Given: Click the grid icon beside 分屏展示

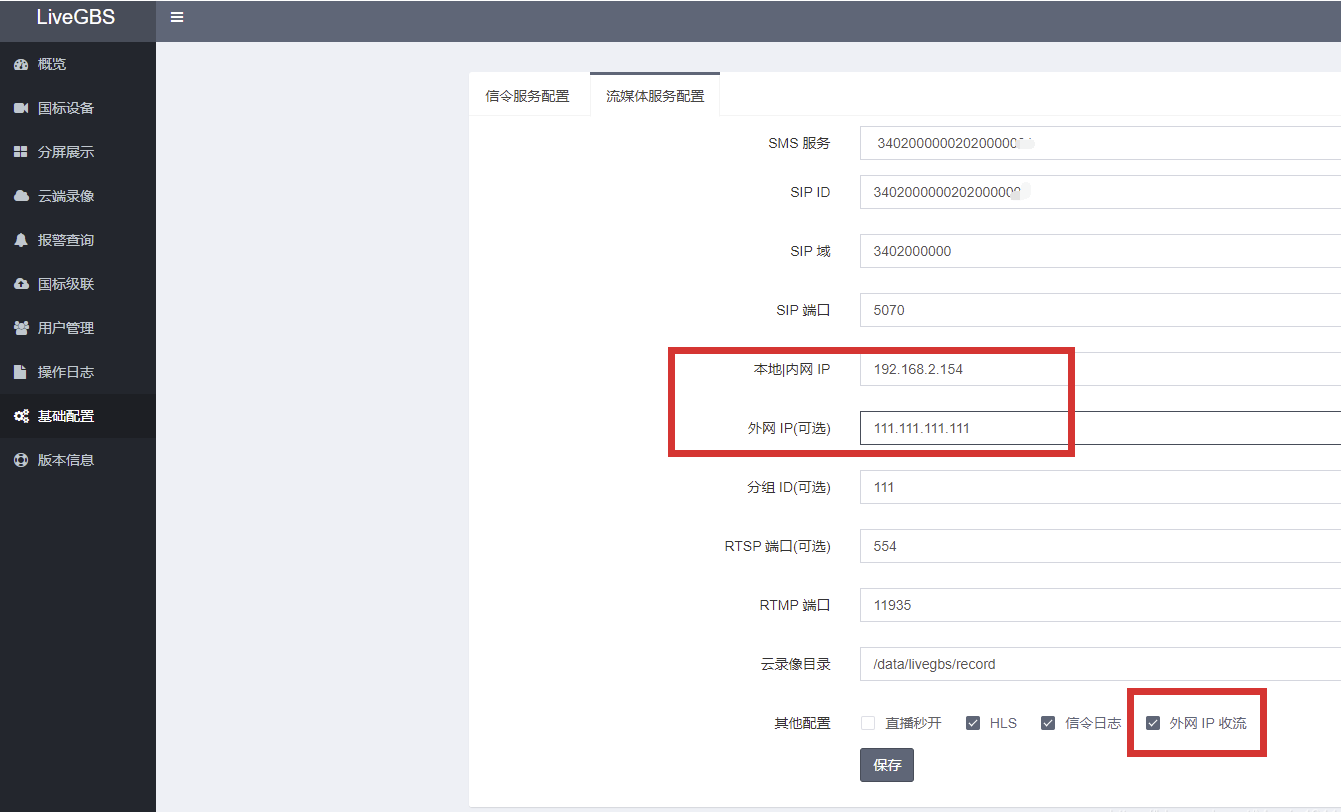Looking at the screenshot, I should (21, 152).
